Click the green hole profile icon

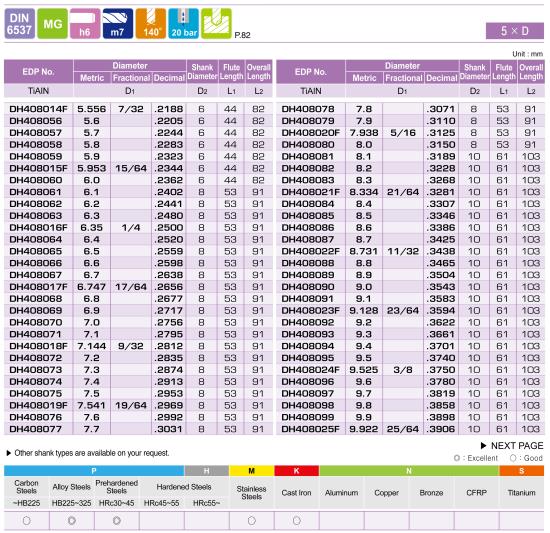[x=216, y=24]
